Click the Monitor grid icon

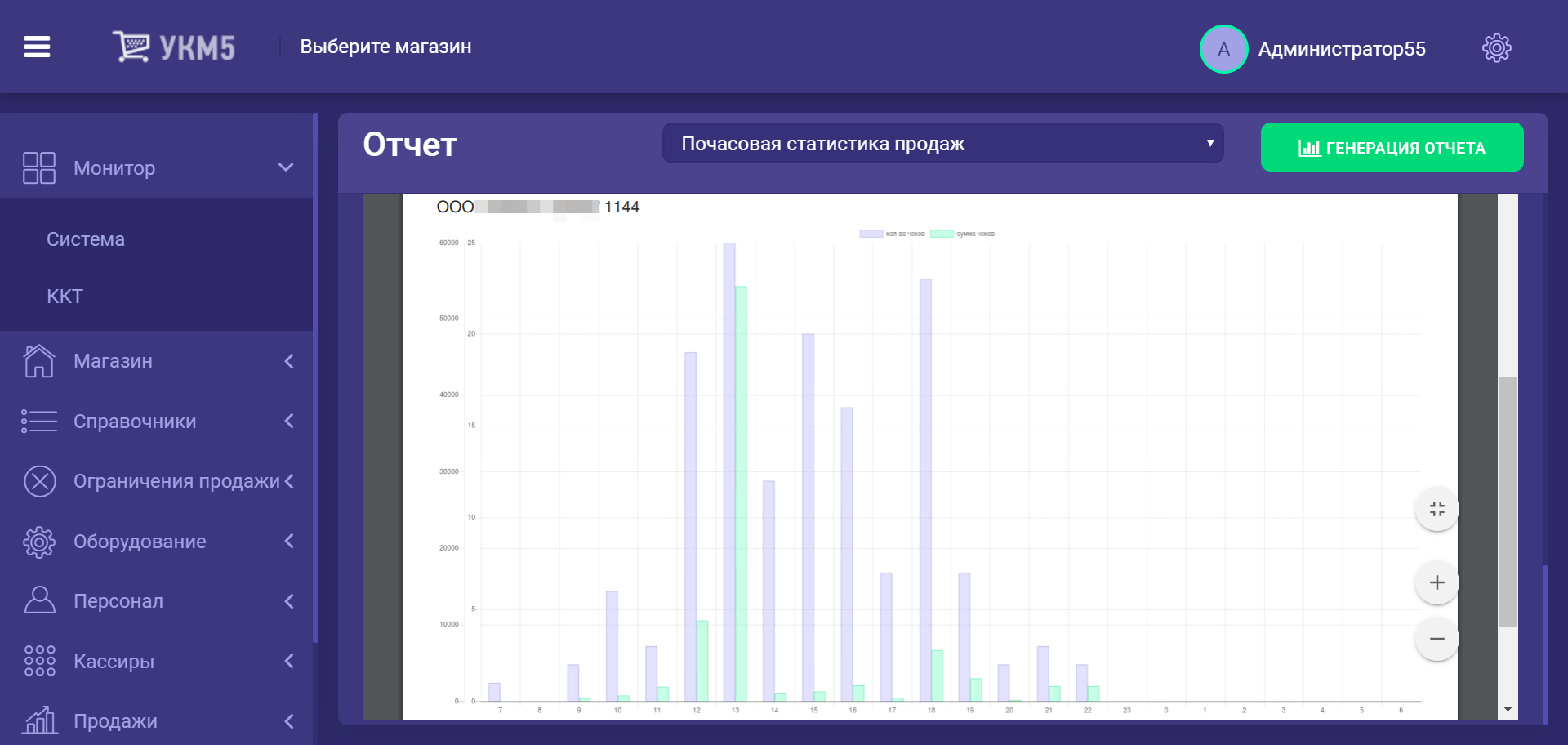39,168
